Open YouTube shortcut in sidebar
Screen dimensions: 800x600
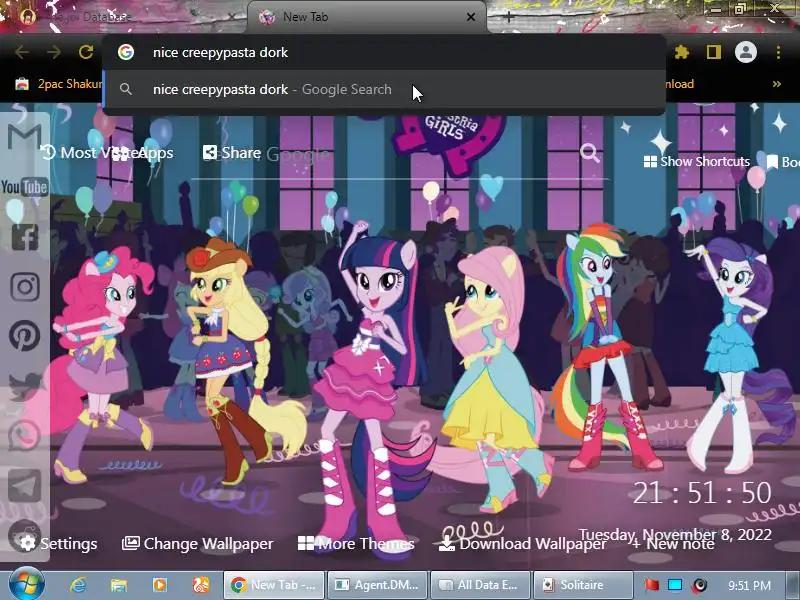[24, 187]
